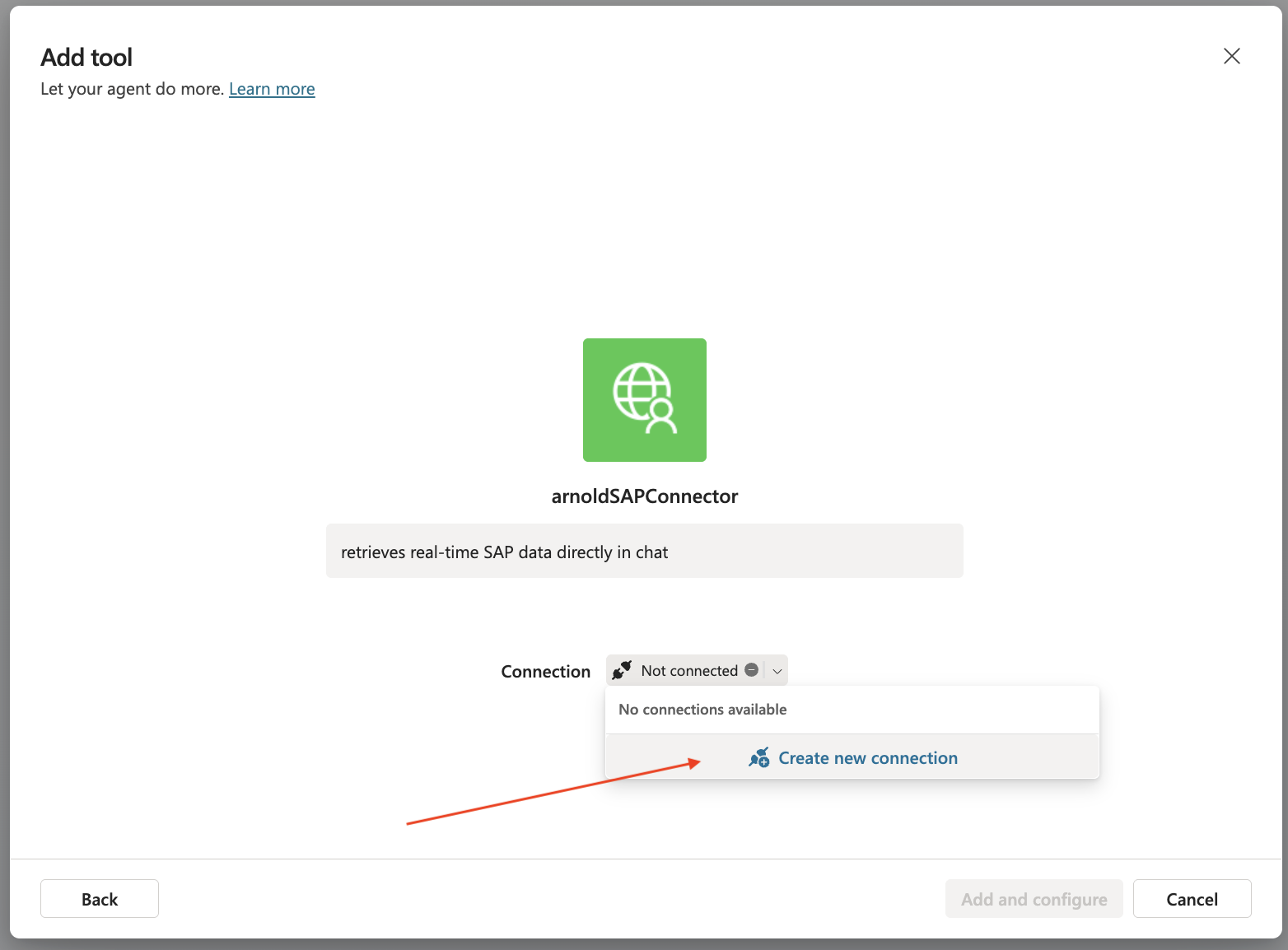The height and width of the screenshot is (950, 1288).
Task: Expand the Connection dropdown chevron
Action: point(777,671)
